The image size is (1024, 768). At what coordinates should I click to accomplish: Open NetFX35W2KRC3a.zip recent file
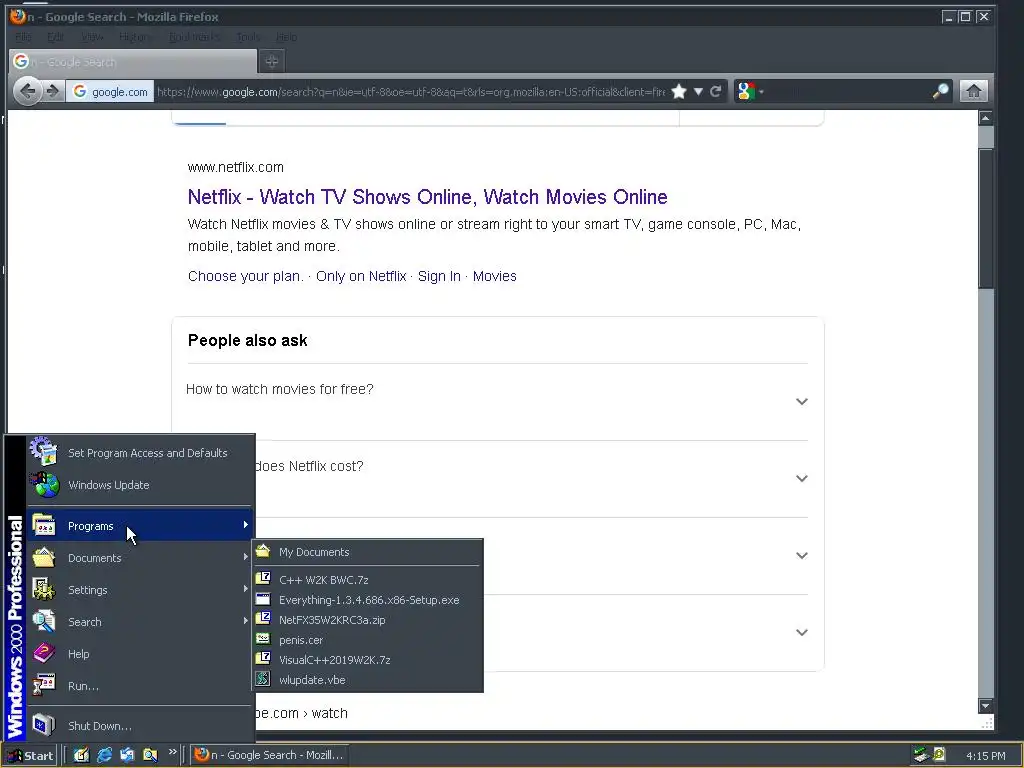coord(367,620)
